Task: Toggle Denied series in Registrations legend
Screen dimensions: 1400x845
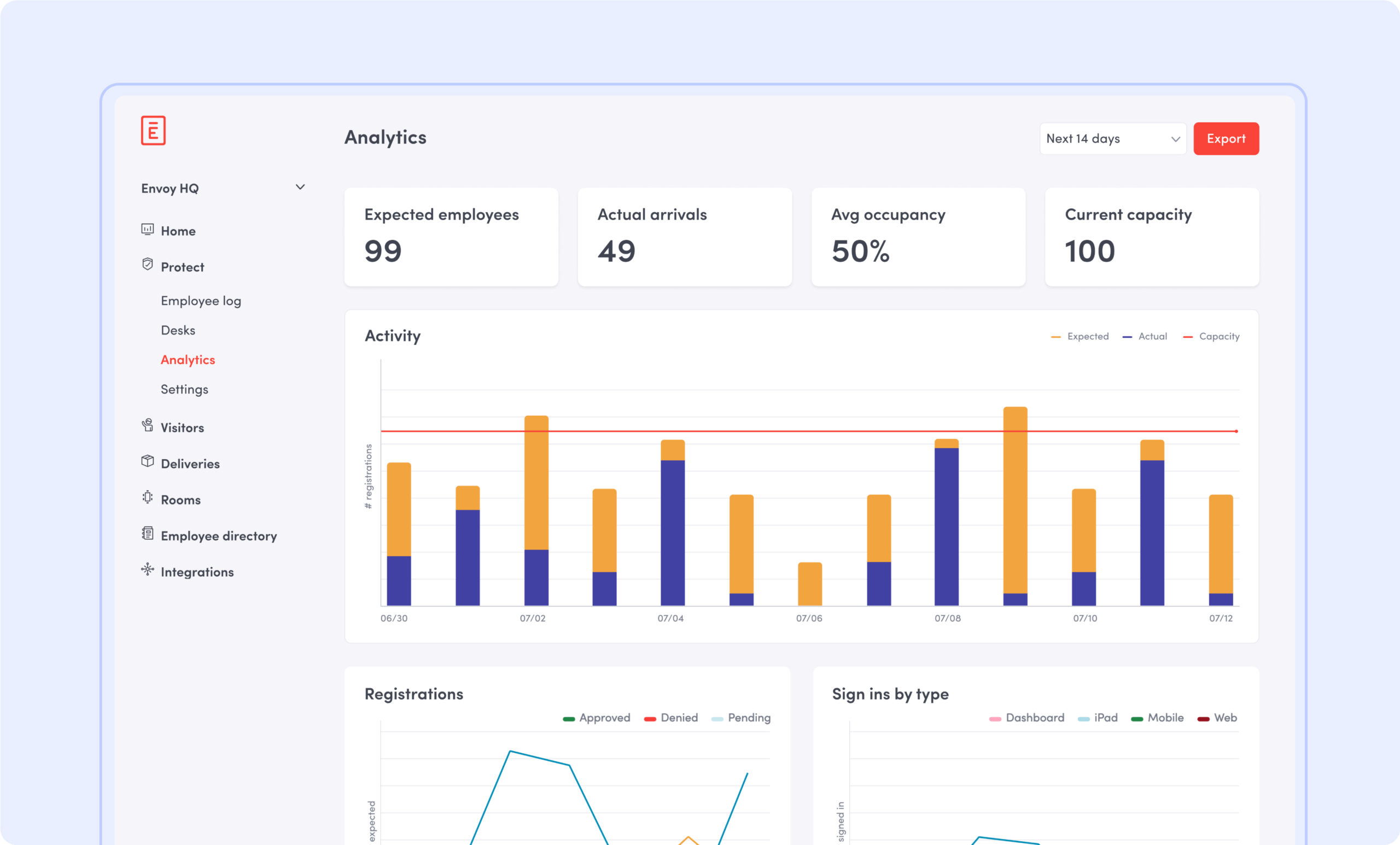Action: [679, 718]
